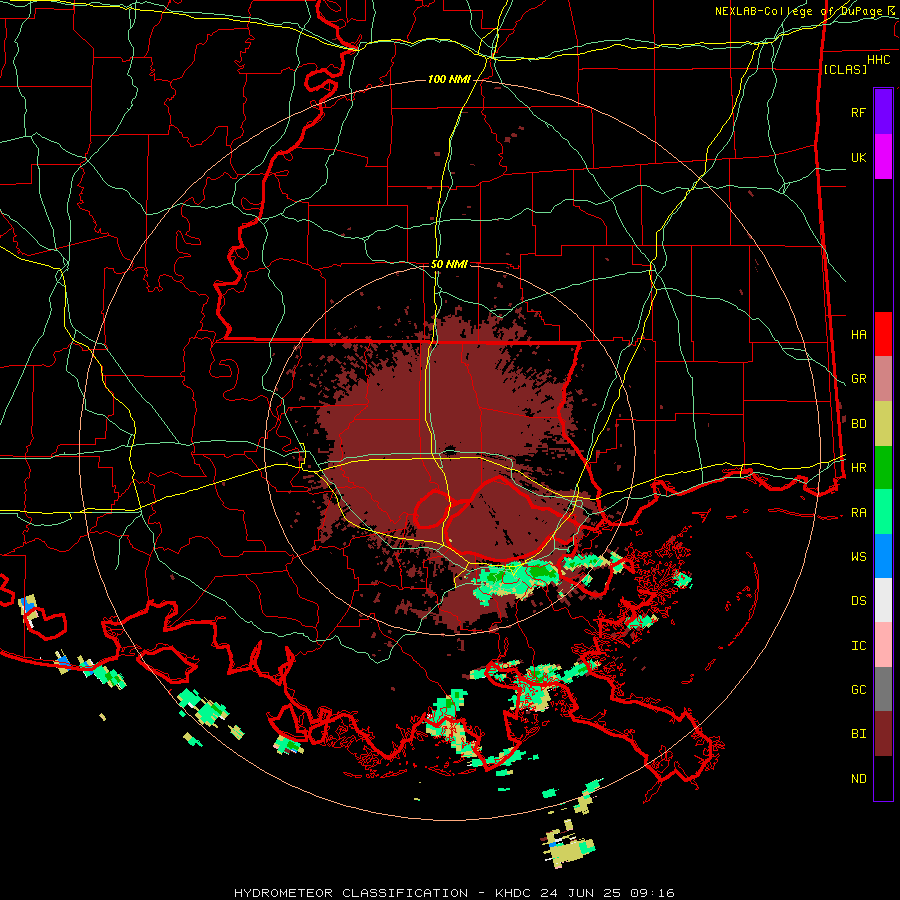Click the purple RF color swatch in legend
The height and width of the screenshot is (900, 900).
[x=883, y=112]
